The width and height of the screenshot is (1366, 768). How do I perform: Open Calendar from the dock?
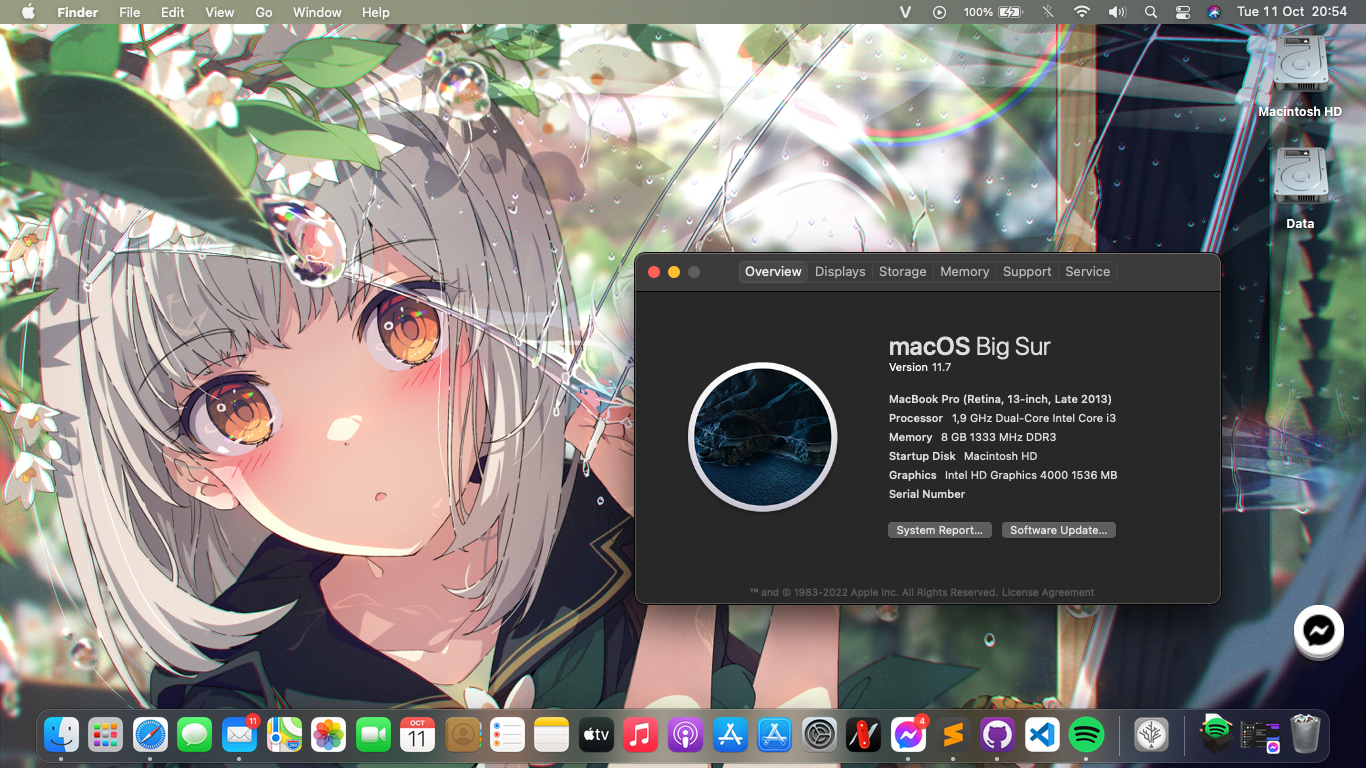(417, 735)
